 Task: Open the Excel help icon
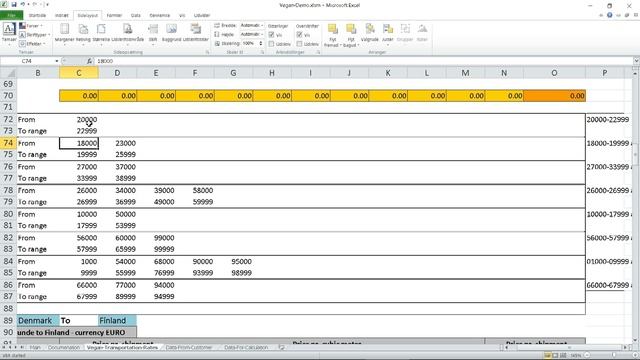coord(610,15)
